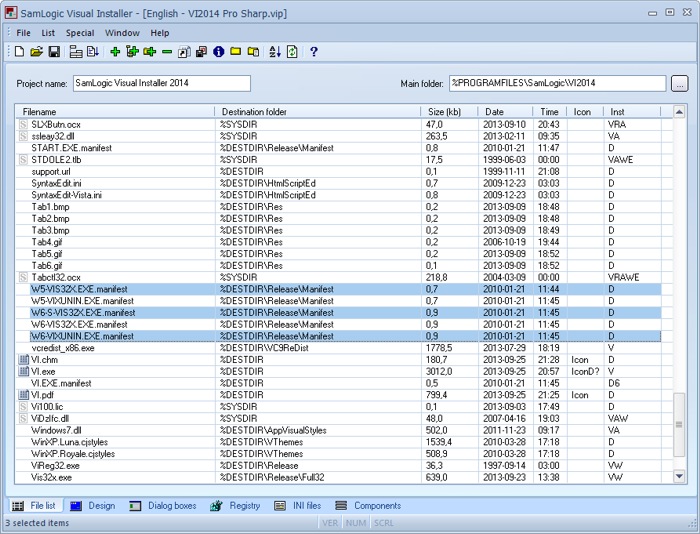Switch to the Dialog boxes tab
The image size is (700, 534).
[163, 506]
